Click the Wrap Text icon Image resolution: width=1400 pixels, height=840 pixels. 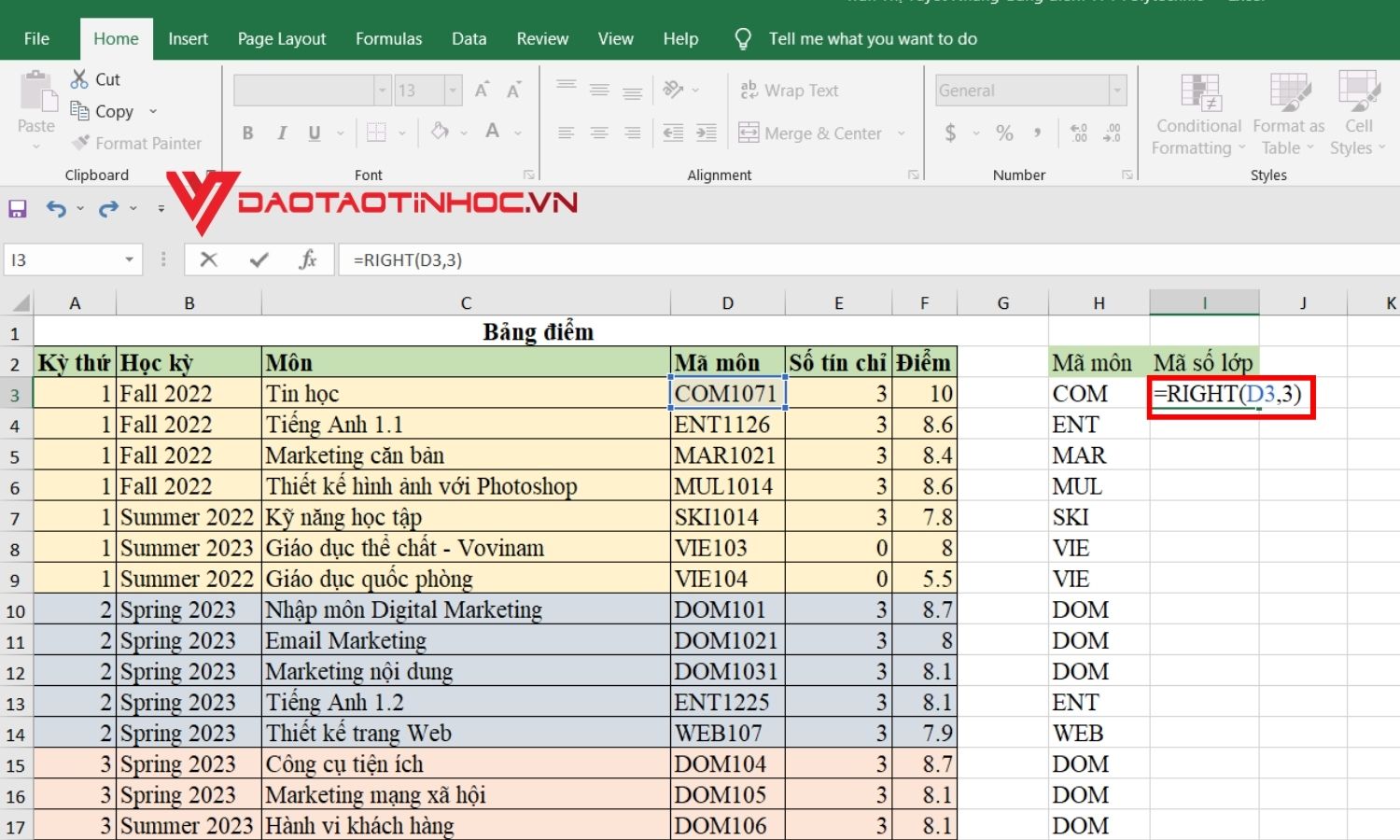749,90
